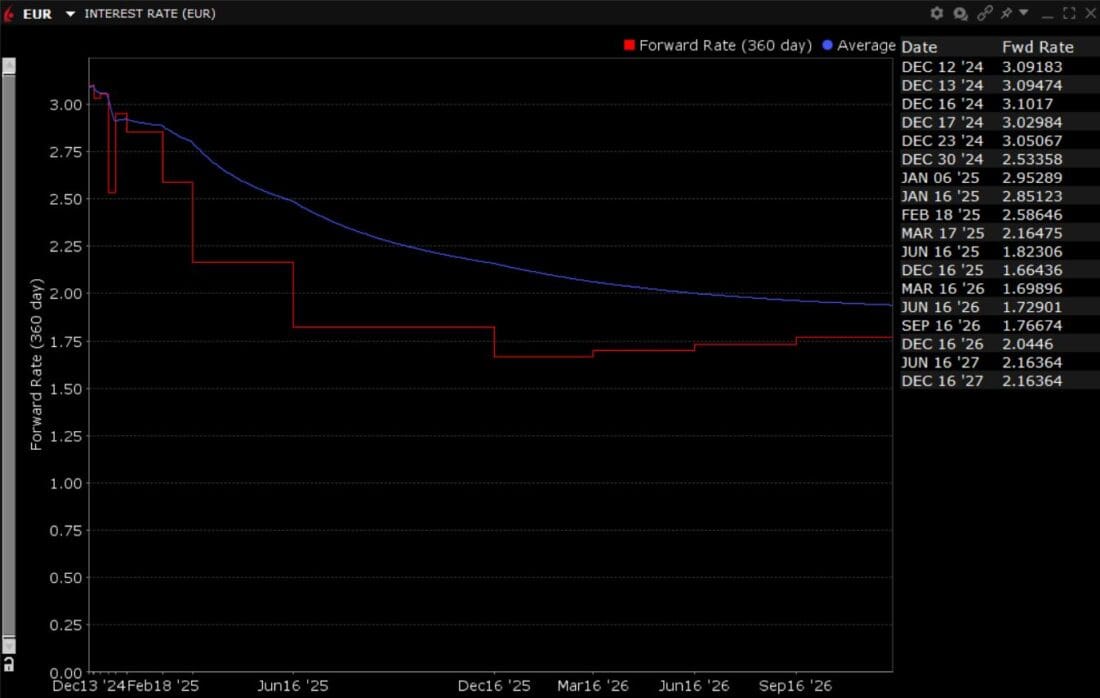
Task: Click the Dec16 '25 x-axis label
Action: (494, 685)
